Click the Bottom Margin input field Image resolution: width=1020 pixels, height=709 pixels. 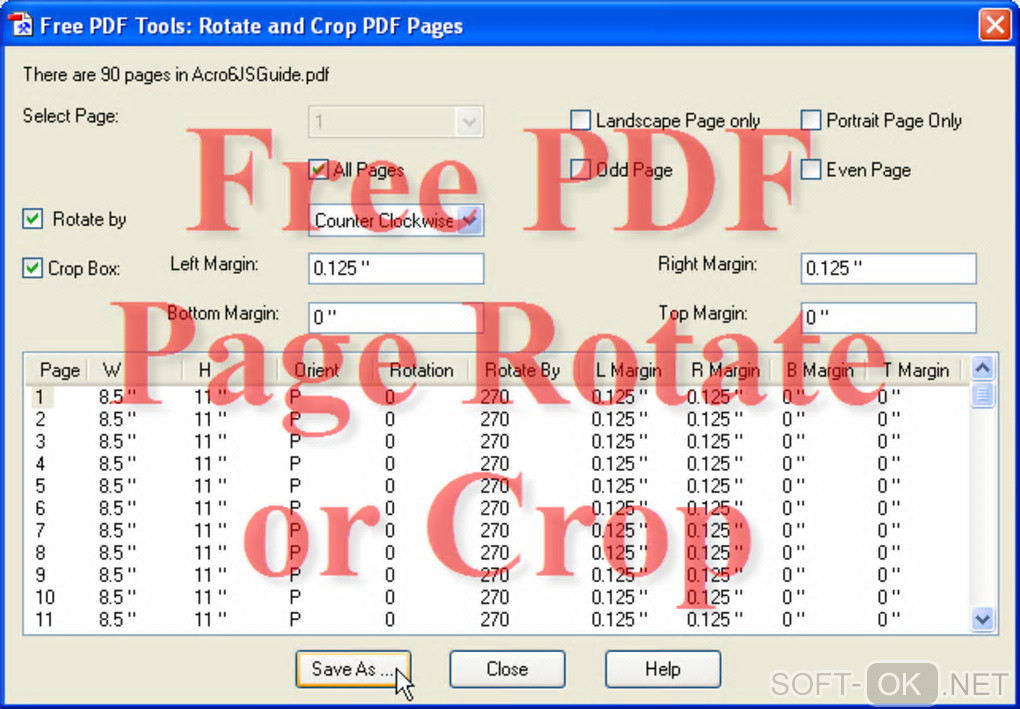pos(396,317)
